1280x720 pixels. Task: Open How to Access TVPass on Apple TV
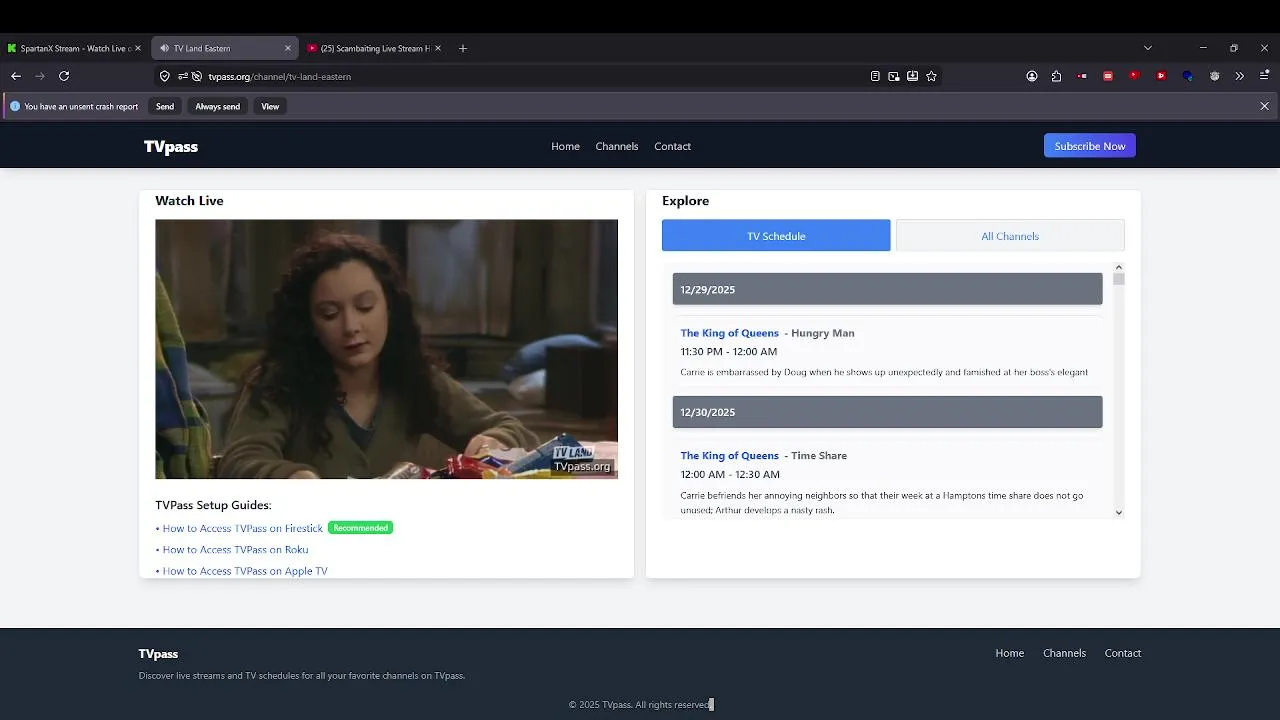click(x=245, y=571)
